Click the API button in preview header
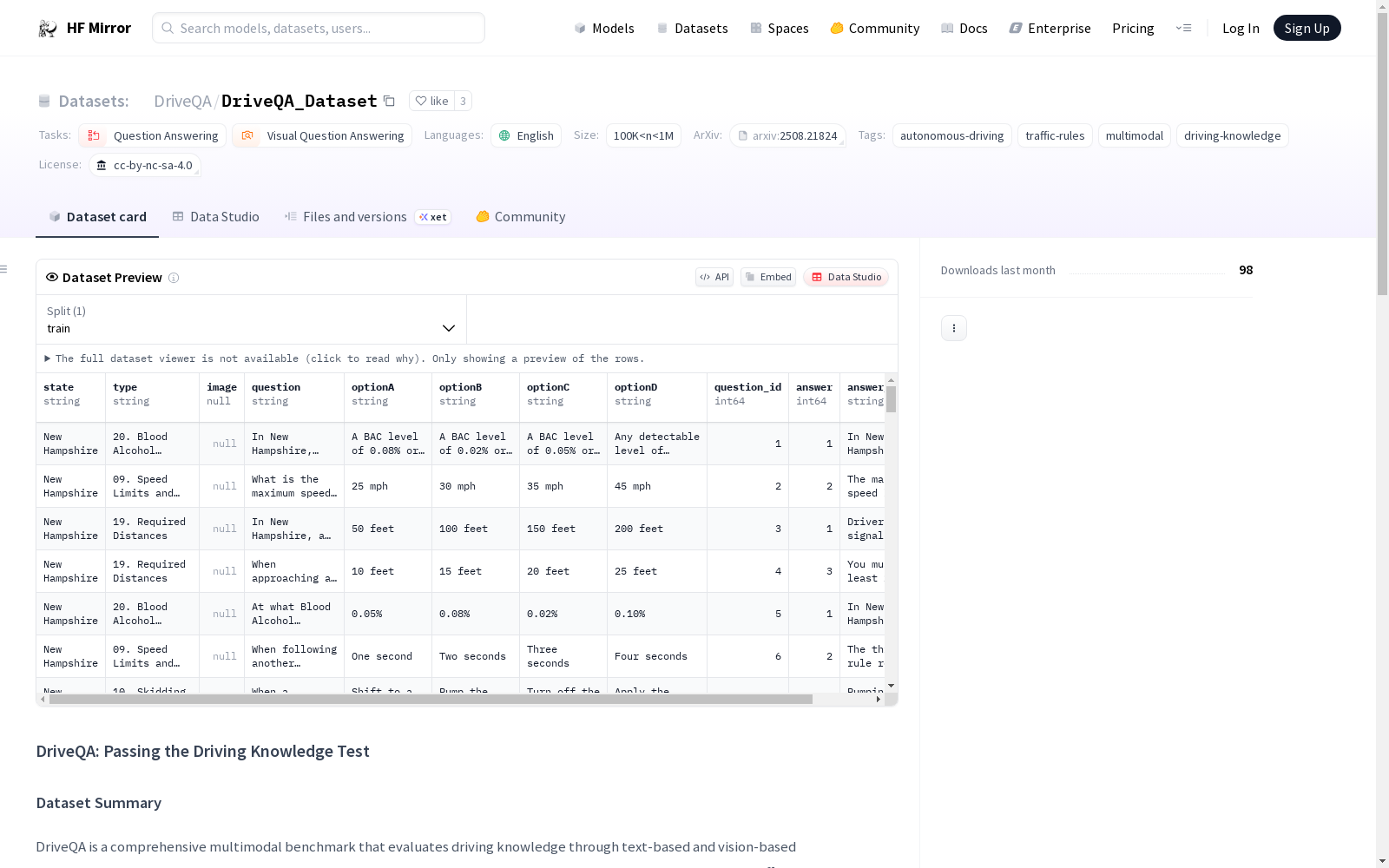Screen dimensions: 1389x868 (714, 277)
